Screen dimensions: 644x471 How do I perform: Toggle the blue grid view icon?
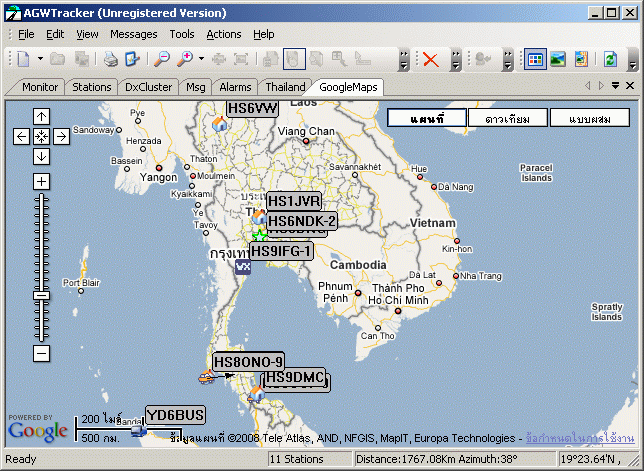[x=535, y=59]
